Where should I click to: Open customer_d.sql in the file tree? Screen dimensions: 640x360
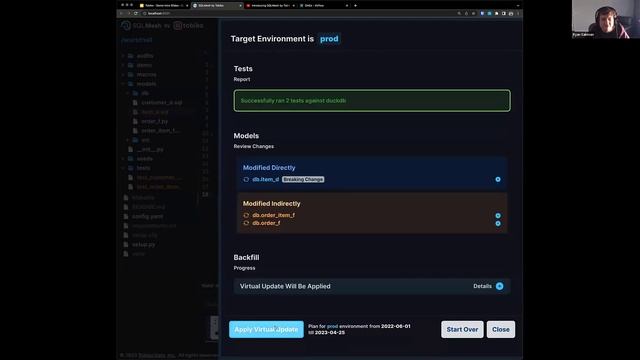point(162,102)
